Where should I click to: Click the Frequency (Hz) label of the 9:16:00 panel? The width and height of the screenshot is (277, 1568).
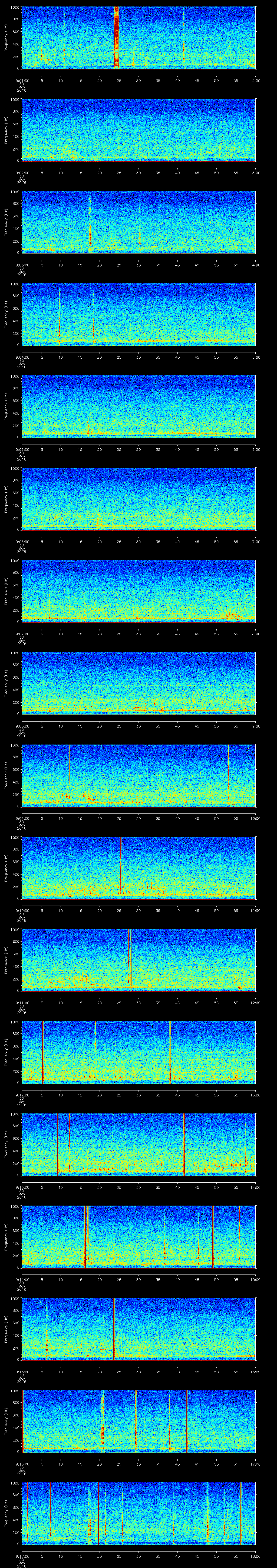6,1421
